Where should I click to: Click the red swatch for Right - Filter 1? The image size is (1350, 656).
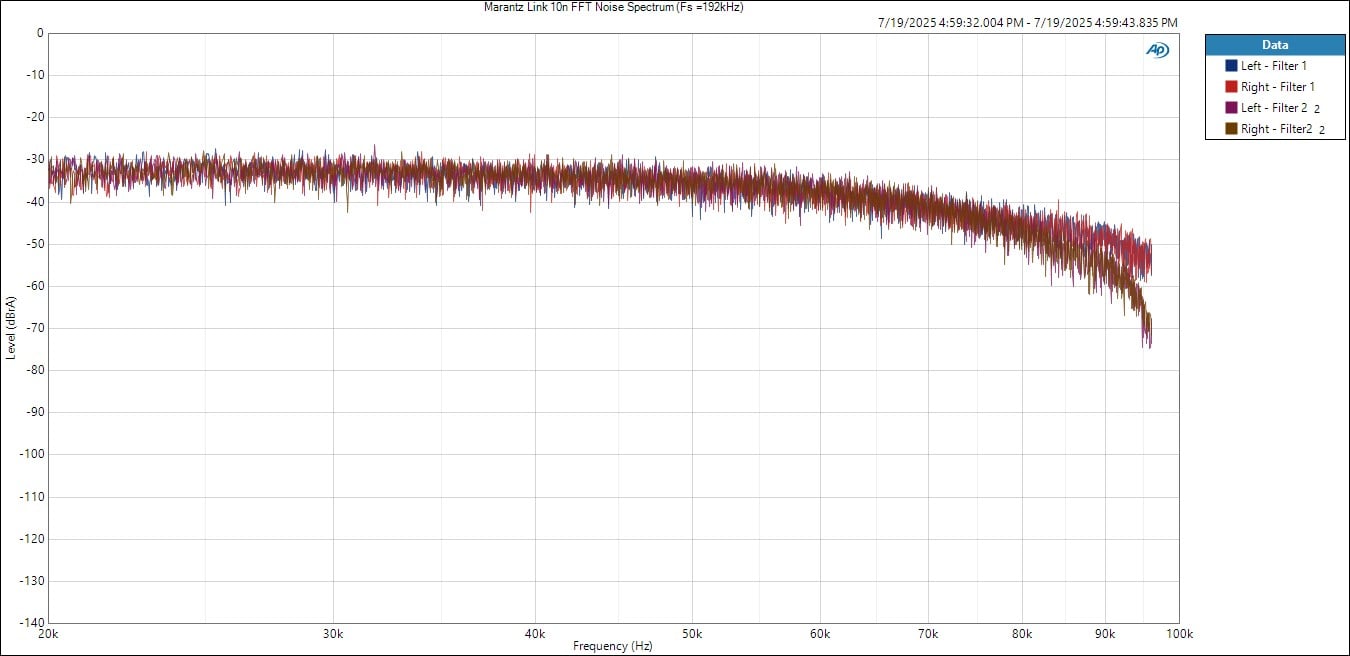1231,87
